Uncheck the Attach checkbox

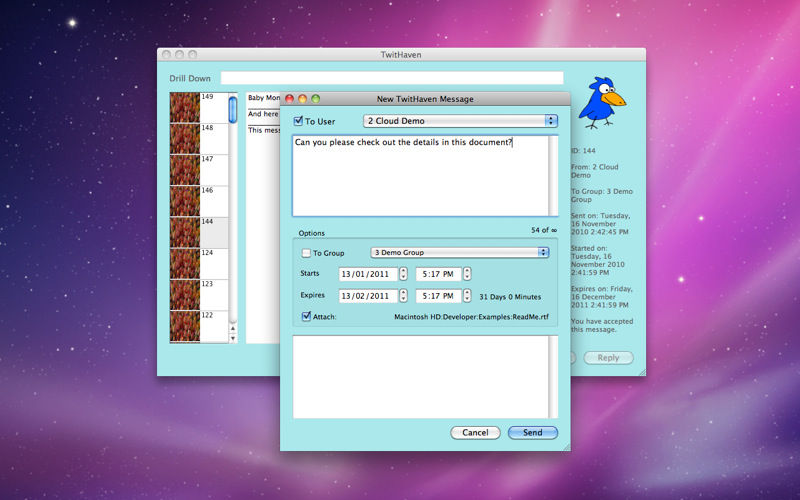[x=306, y=316]
